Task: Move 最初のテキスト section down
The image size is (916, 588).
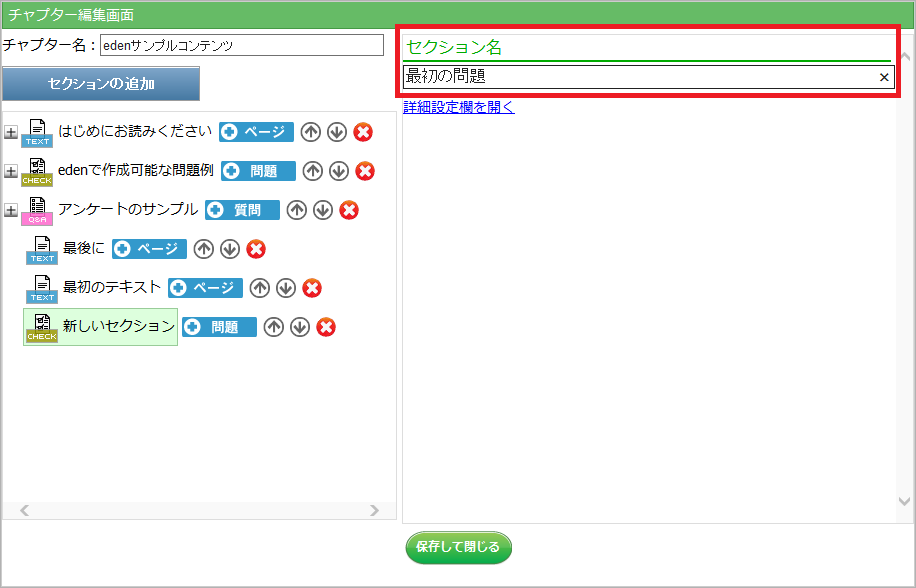Action: coord(286,288)
